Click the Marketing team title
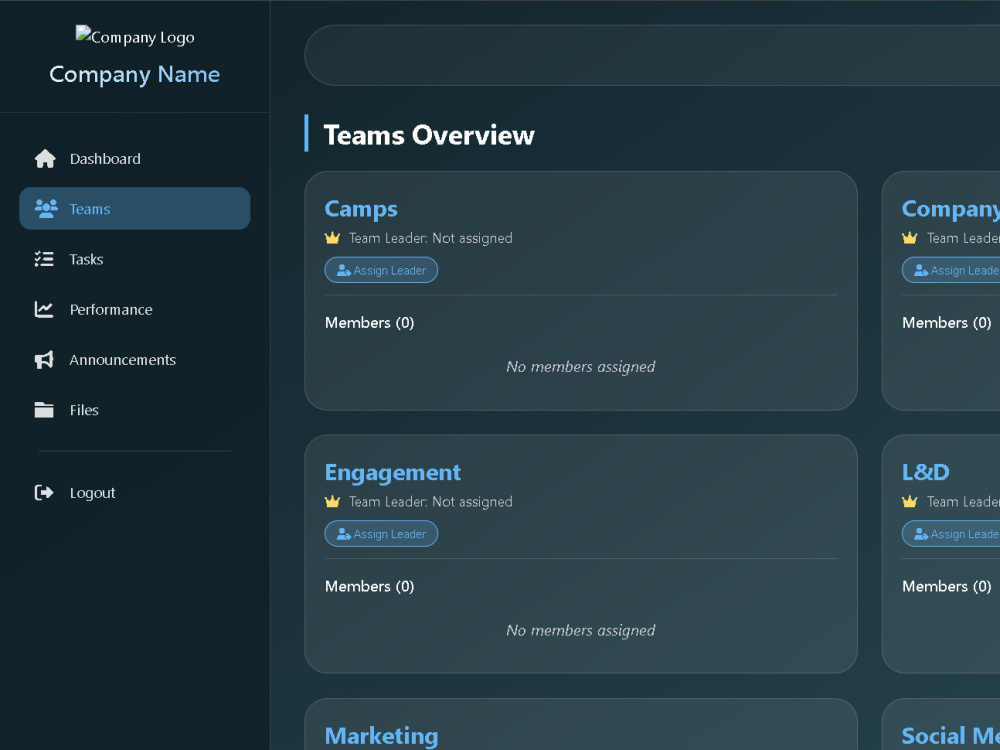Screen dimensions: 1000x750 click(x=381, y=736)
